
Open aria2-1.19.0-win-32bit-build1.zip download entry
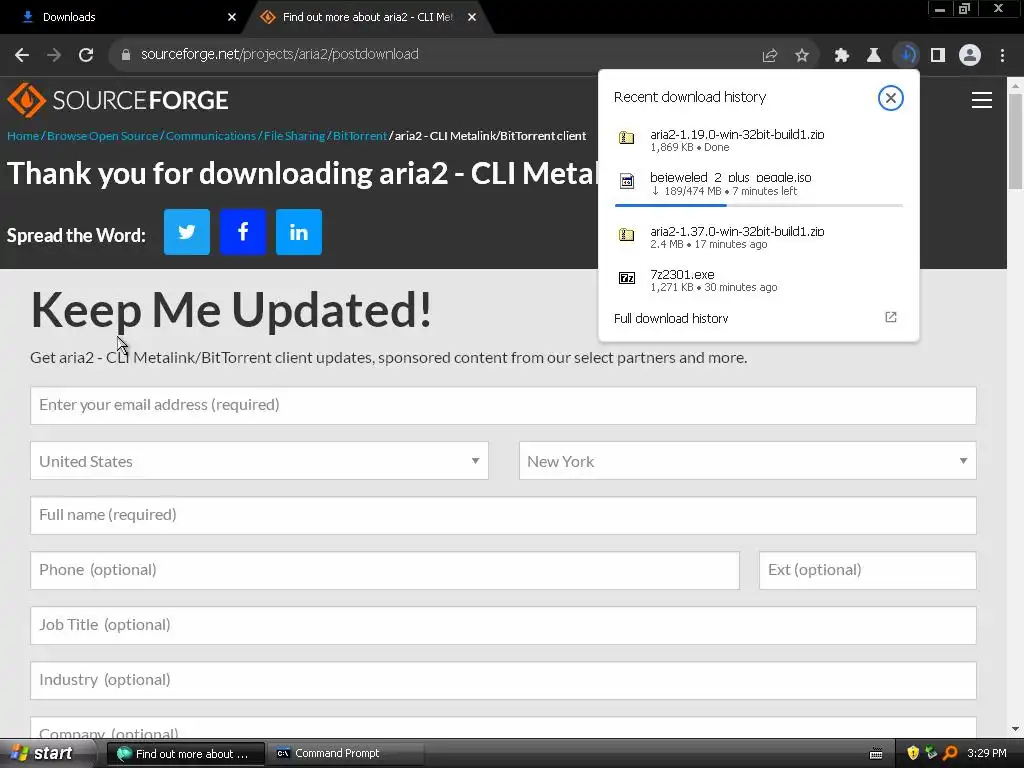coord(759,140)
